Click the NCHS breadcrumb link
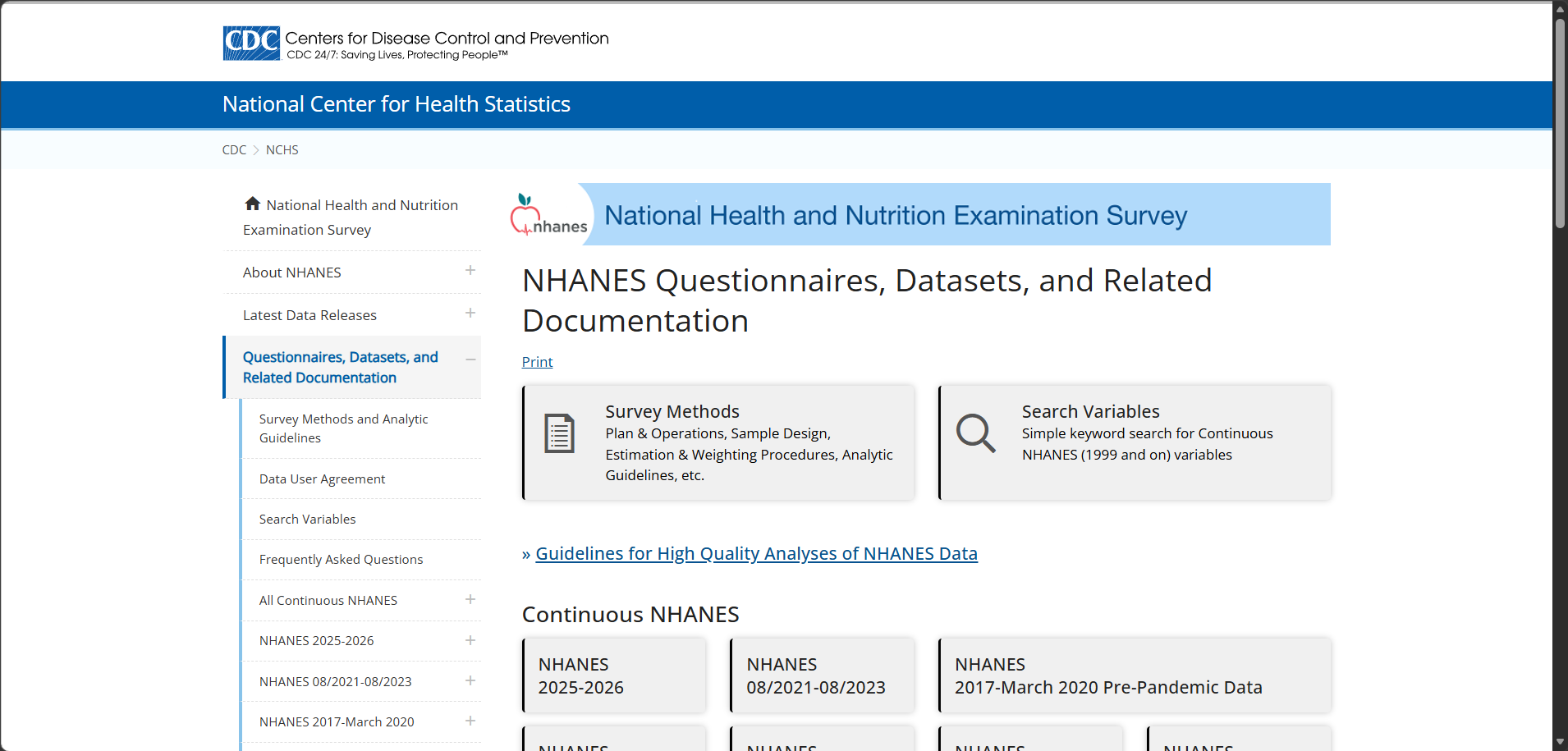Image resolution: width=1568 pixels, height=751 pixels. [282, 150]
